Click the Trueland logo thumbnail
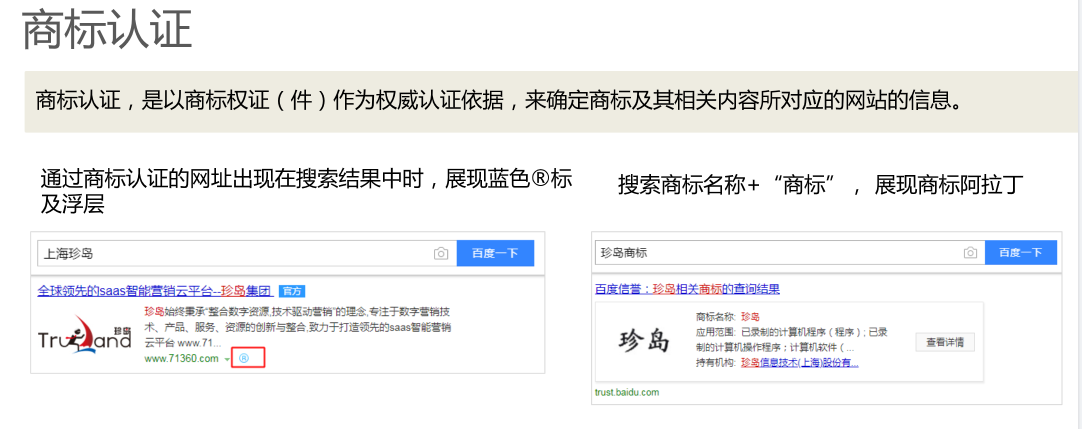The height and width of the screenshot is (429, 1082). coord(85,334)
